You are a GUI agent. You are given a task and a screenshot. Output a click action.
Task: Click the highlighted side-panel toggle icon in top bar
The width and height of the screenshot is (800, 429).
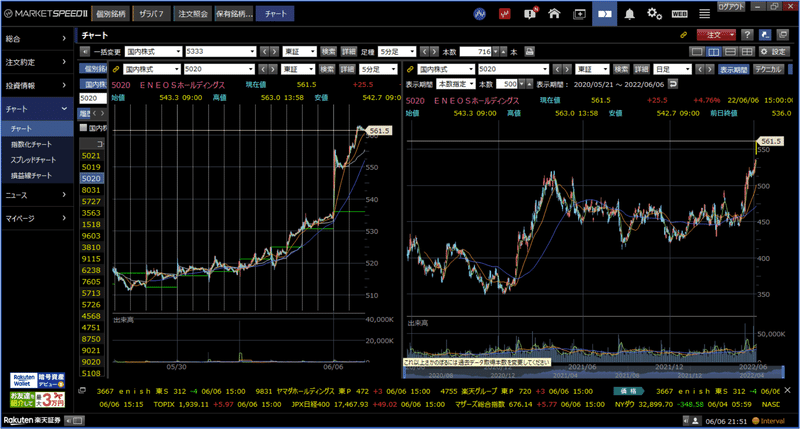pos(605,14)
